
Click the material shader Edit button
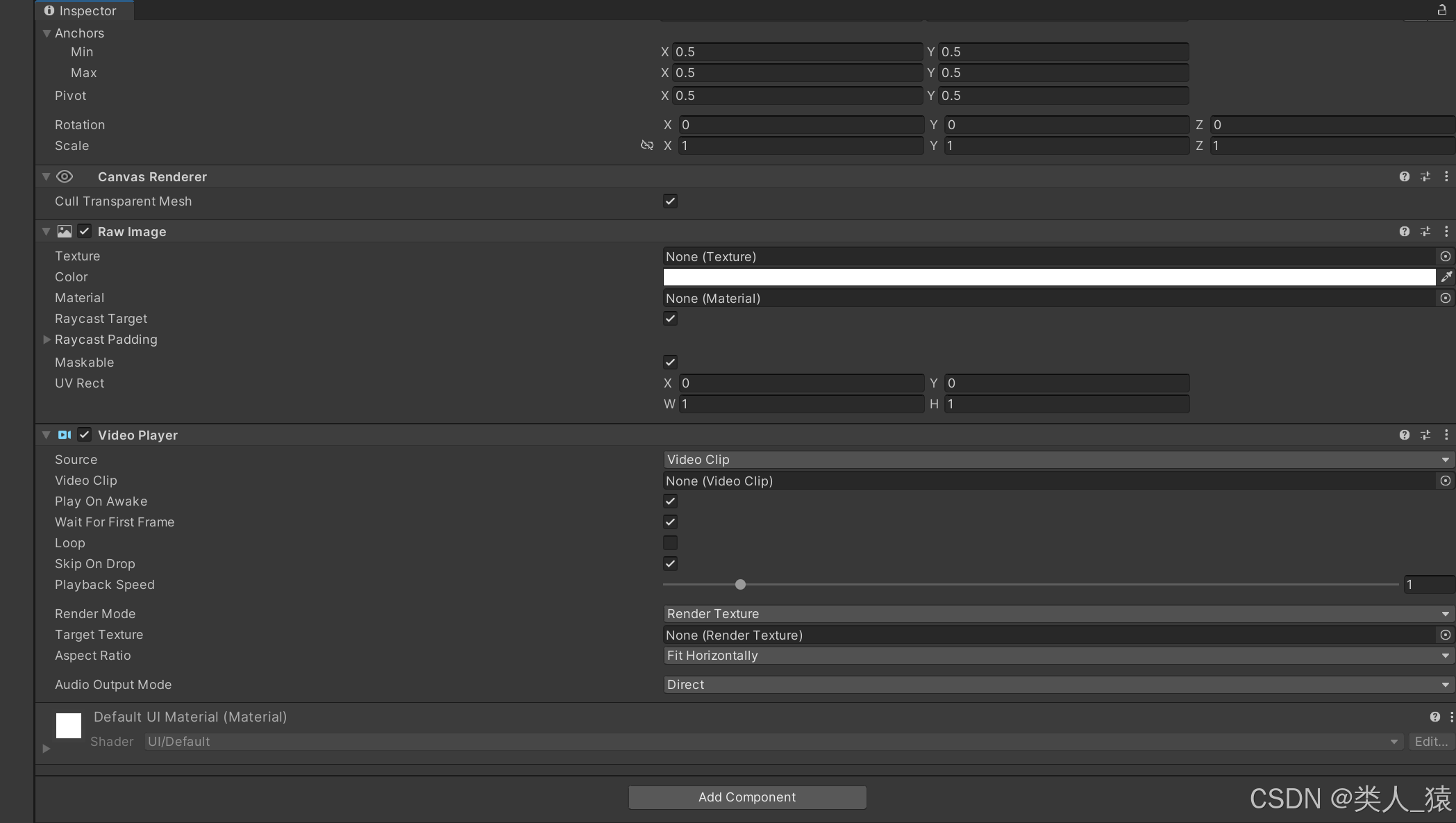point(1431,742)
